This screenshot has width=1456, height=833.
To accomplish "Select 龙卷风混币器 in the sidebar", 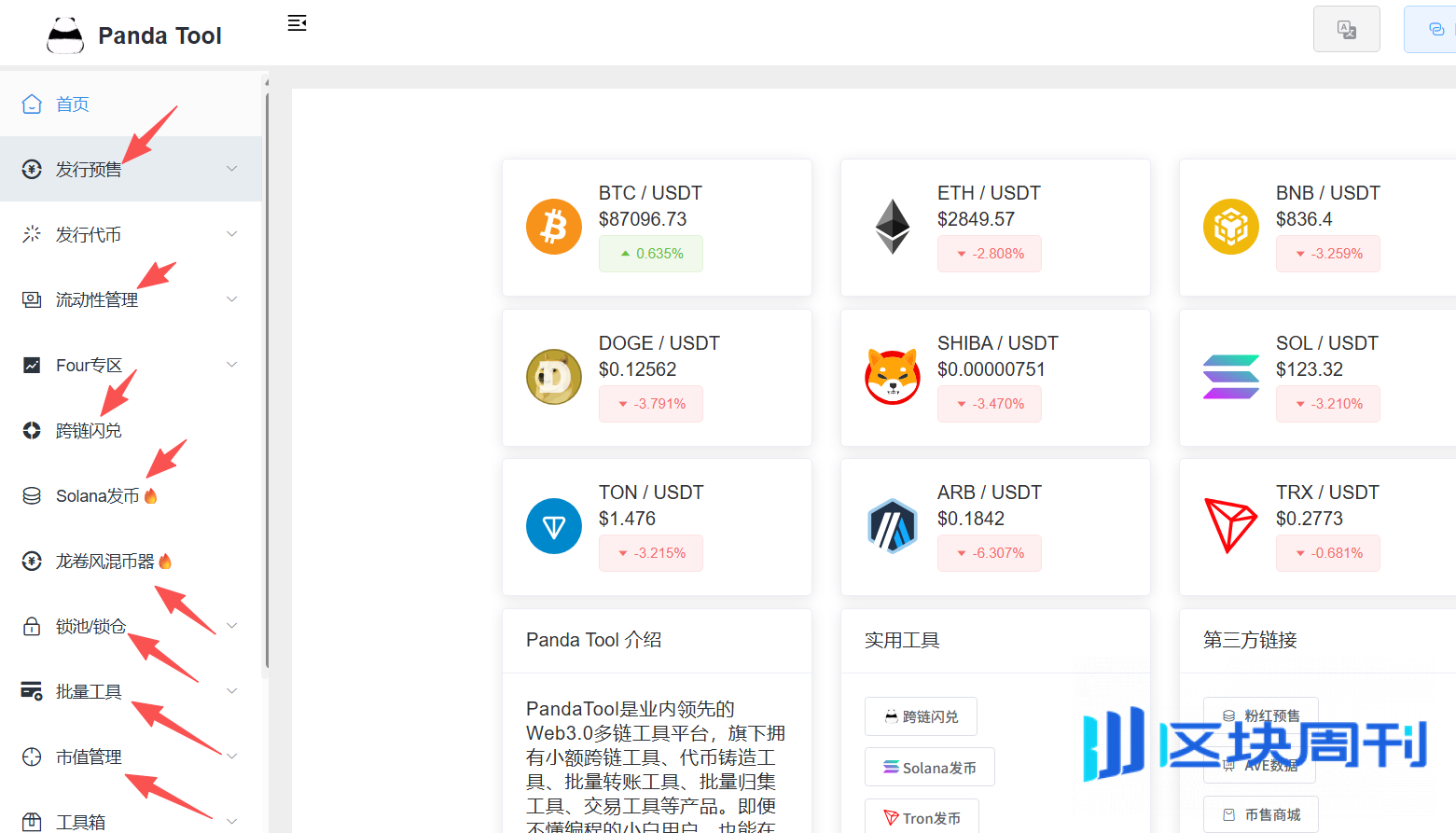I will click(104, 562).
